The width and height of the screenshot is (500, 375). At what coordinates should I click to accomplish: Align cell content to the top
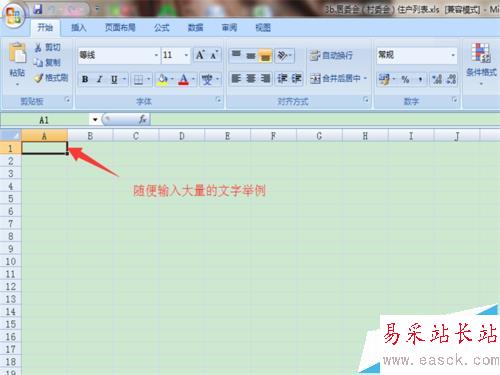click(x=236, y=55)
